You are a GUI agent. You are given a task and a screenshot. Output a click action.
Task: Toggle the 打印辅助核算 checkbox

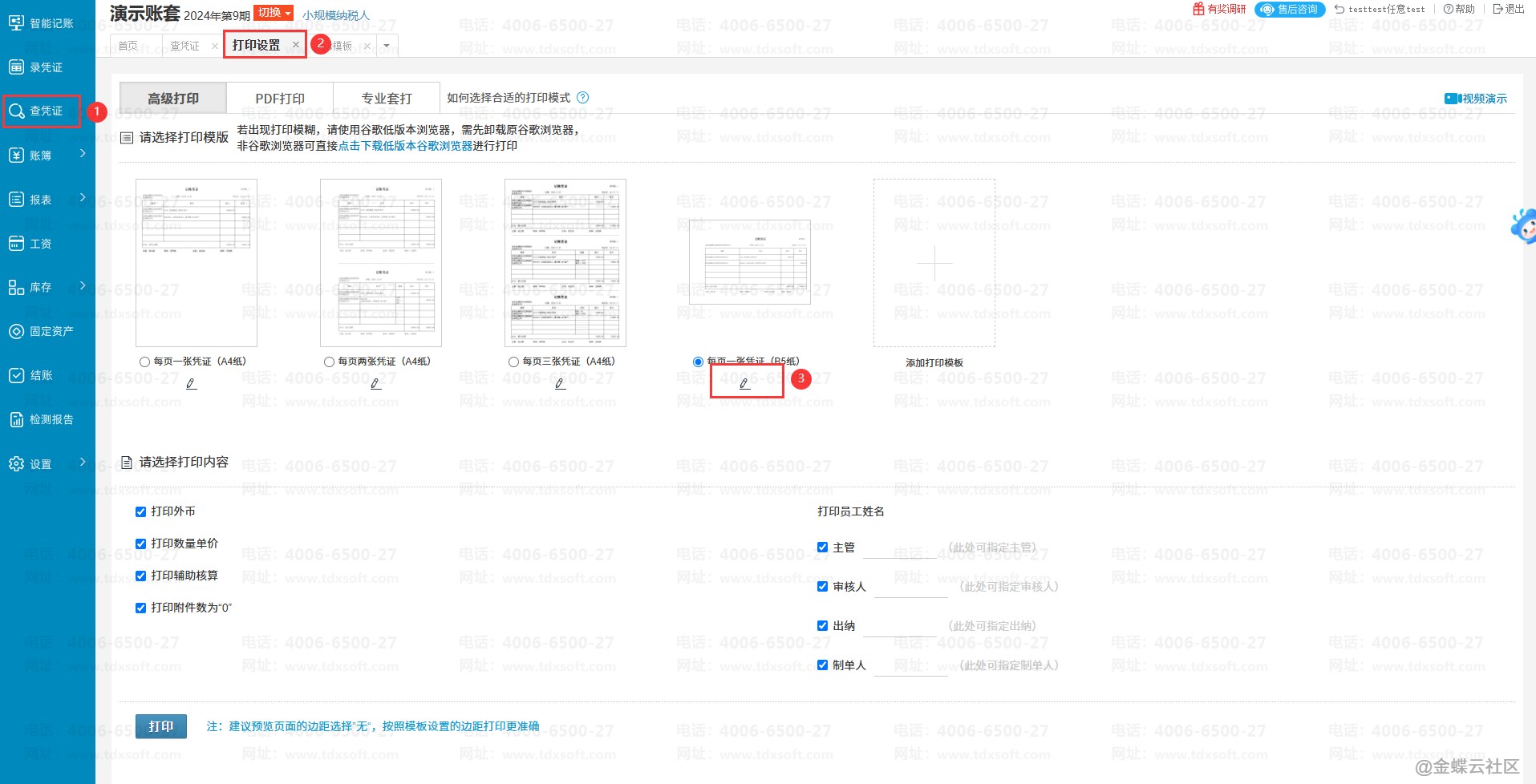click(141, 576)
